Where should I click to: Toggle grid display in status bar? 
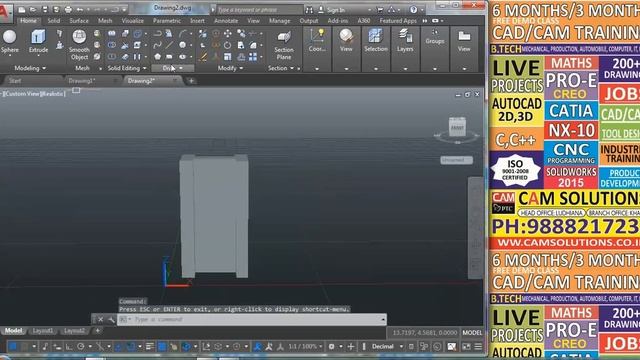point(13,347)
